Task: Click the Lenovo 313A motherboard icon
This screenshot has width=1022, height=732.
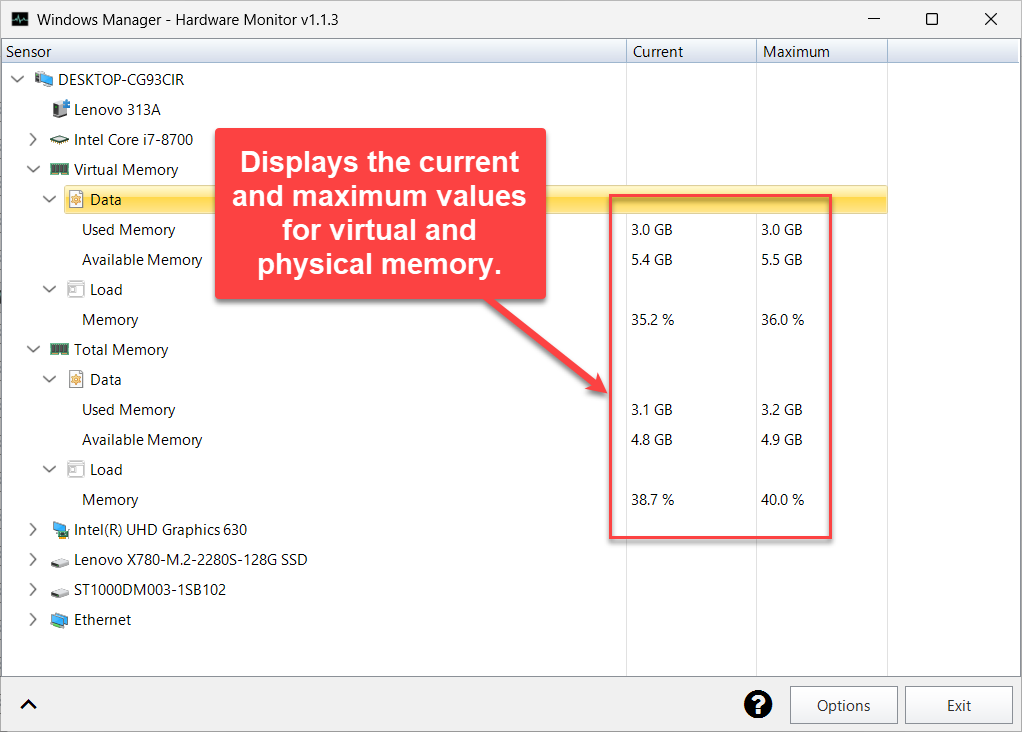Action: tap(60, 109)
